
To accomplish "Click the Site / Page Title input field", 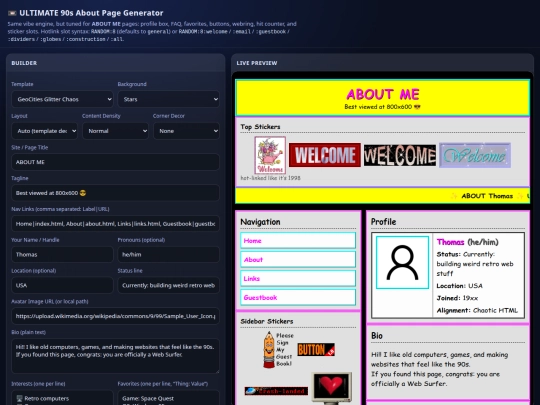I will tap(115, 162).
